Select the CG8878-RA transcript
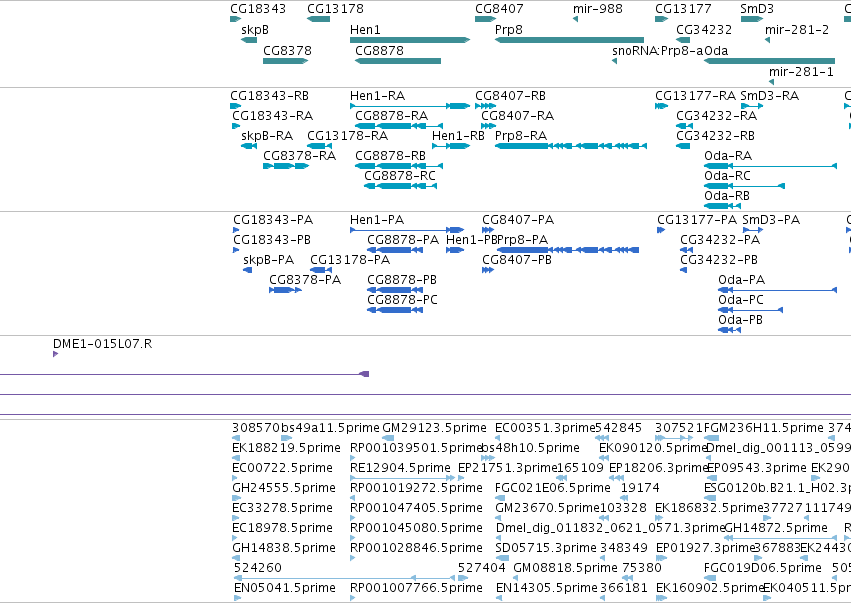This screenshot has width=851, height=603. point(399,126)
